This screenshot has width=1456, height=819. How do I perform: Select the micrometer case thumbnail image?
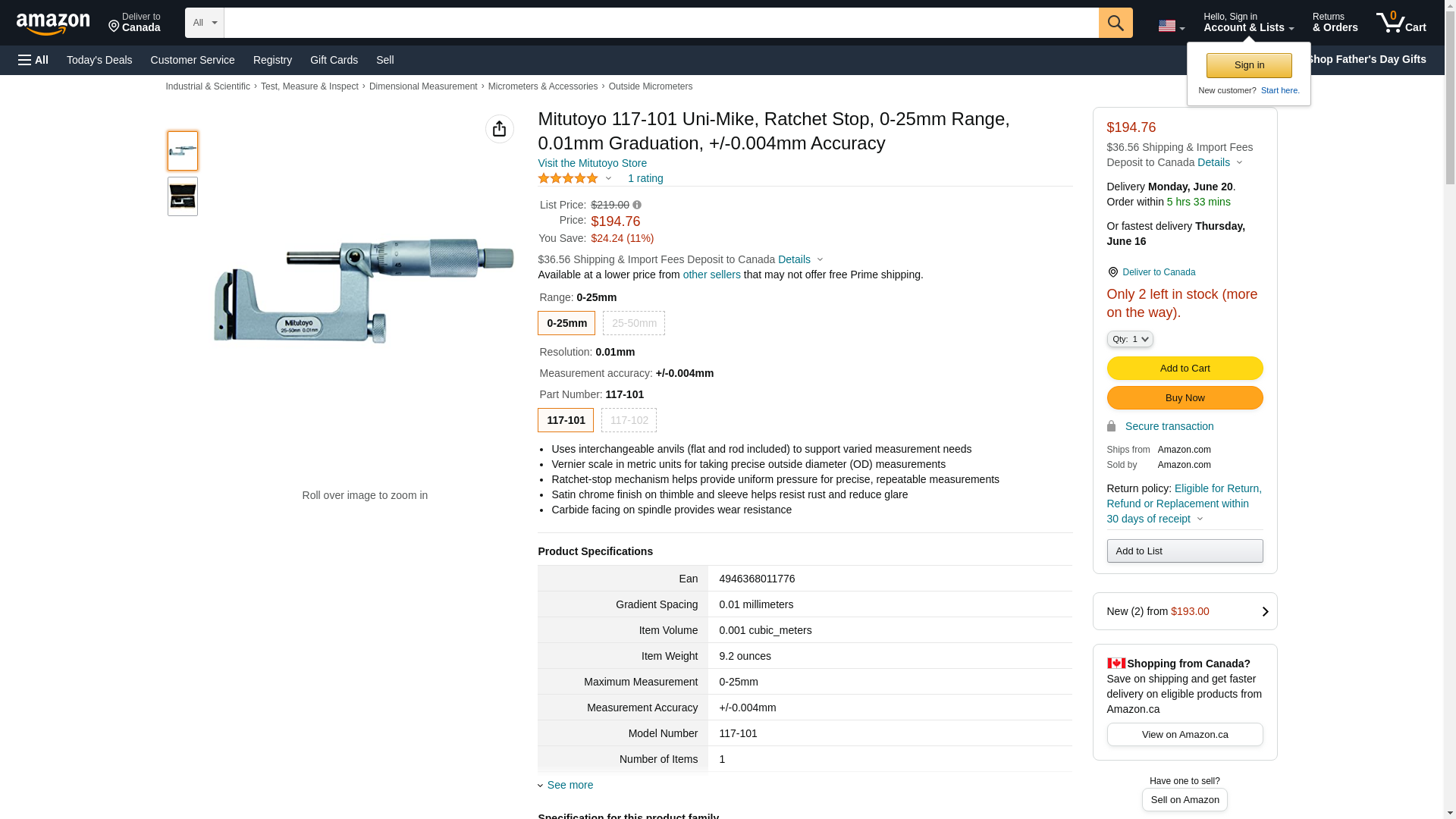pos(183,196)
